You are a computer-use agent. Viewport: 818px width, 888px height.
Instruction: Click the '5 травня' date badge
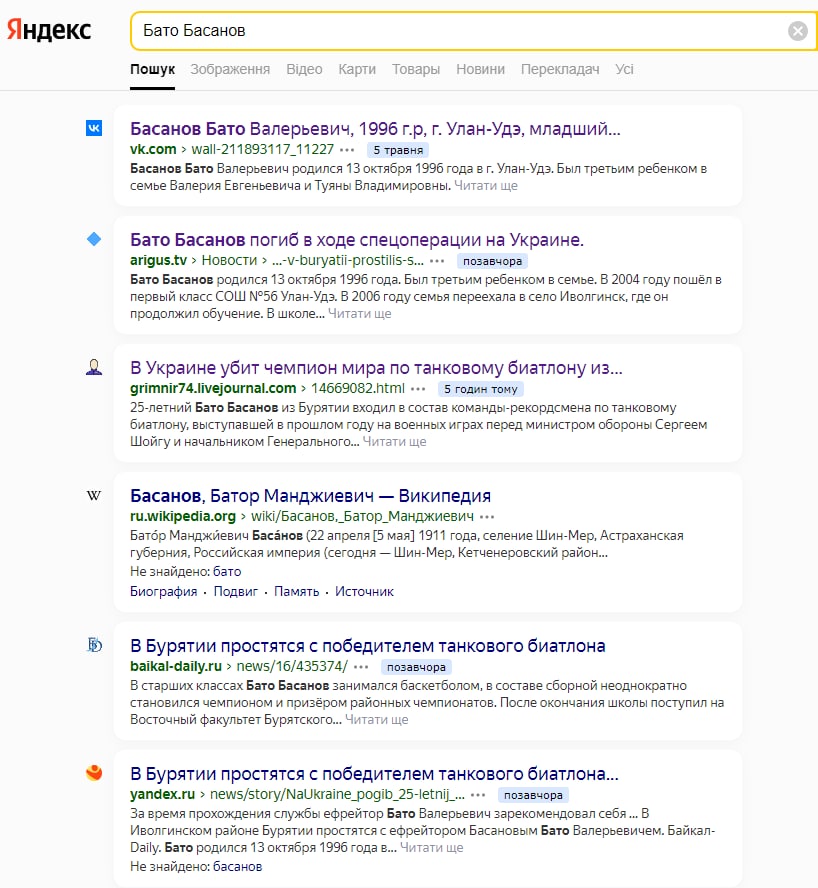click(398, 150)
